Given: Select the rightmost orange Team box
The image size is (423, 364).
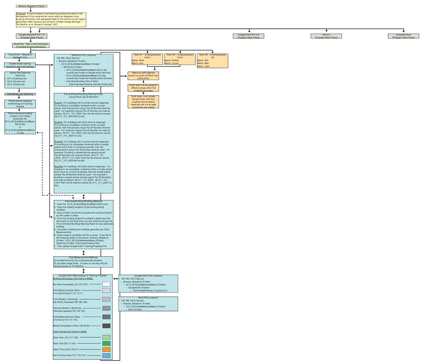Looking at the screenshot, I should point(213,61).
